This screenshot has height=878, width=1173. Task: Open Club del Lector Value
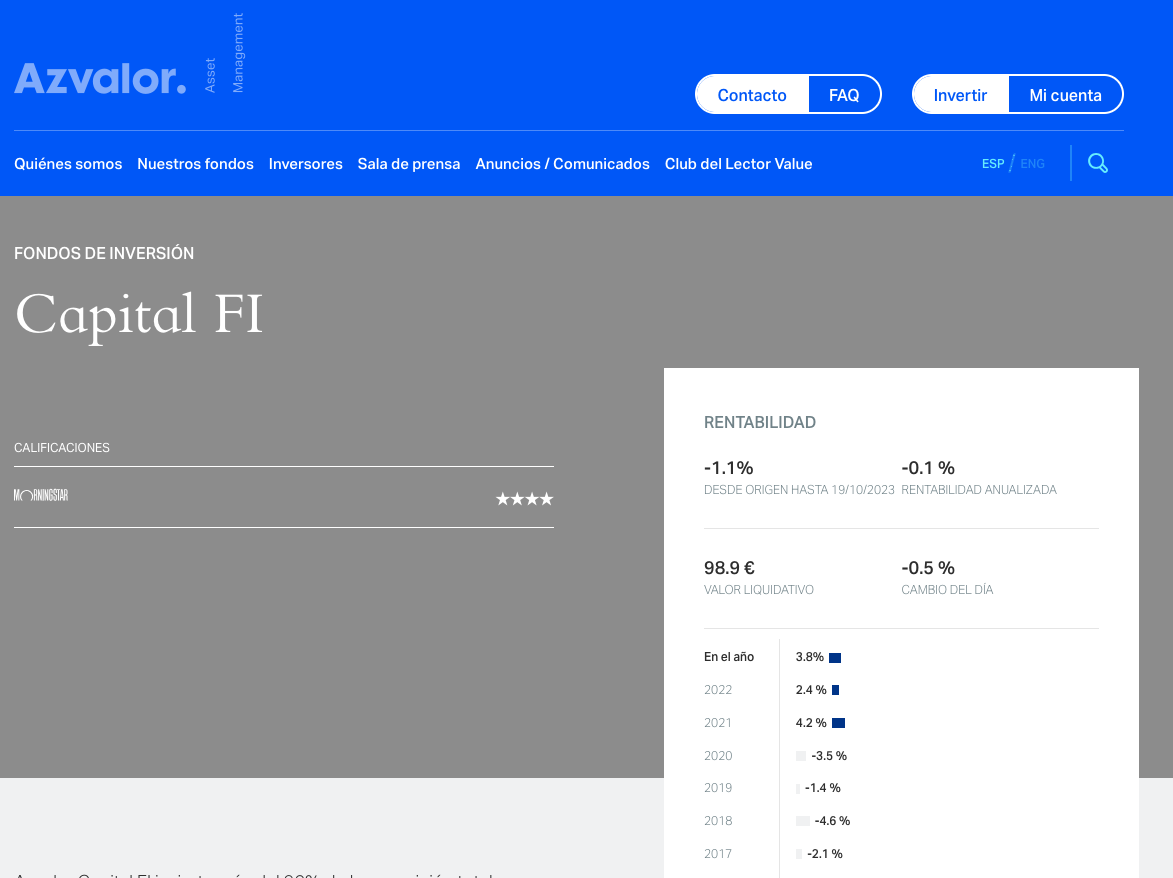tap(738, 164)
